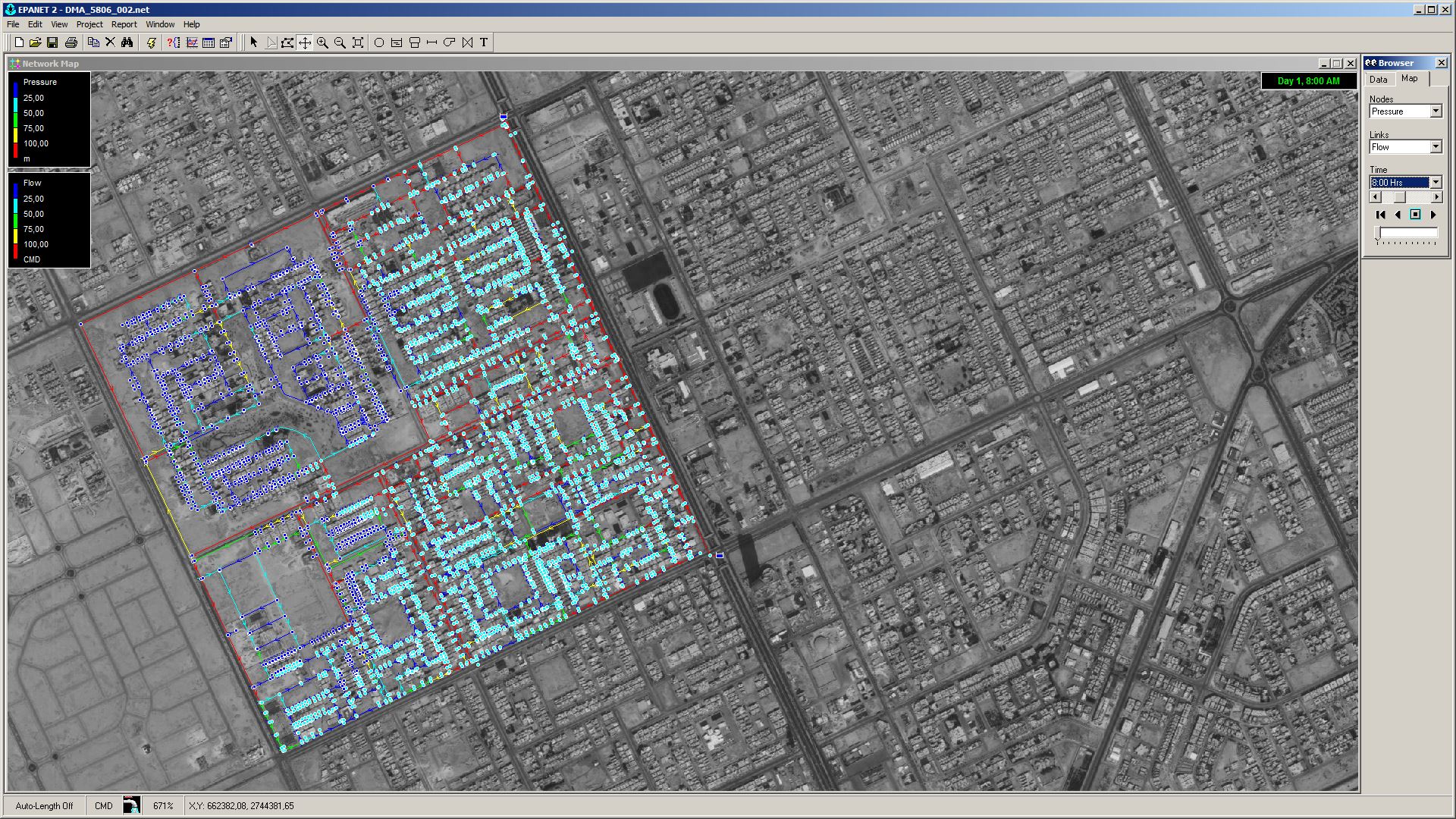
Task: Open the Nodes Pressure dropdown
Action: pos(1436,111)
